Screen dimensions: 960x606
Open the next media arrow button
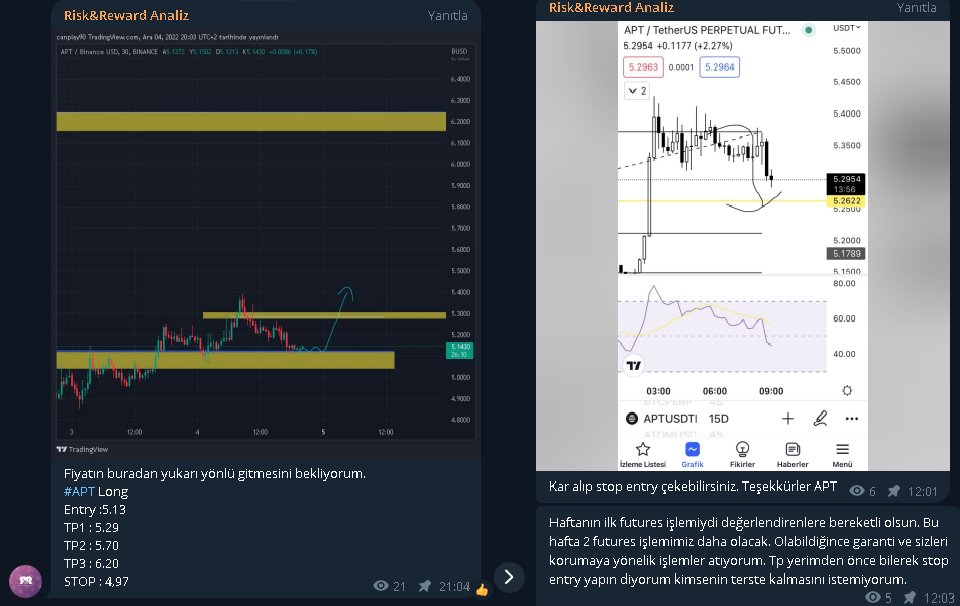pos(509,577)
